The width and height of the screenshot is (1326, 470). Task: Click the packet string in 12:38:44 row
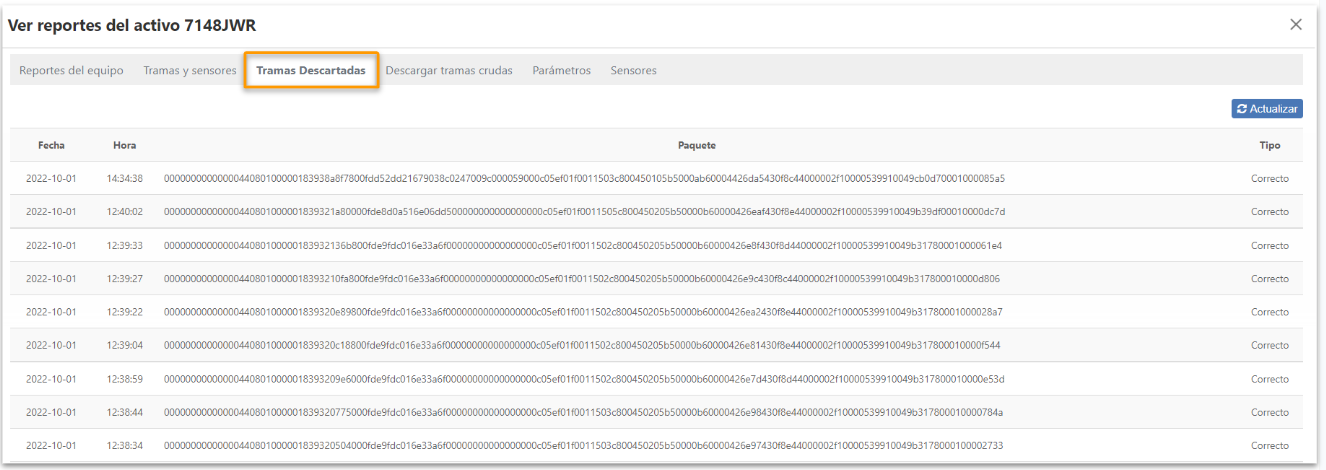(x=583, y=412)
